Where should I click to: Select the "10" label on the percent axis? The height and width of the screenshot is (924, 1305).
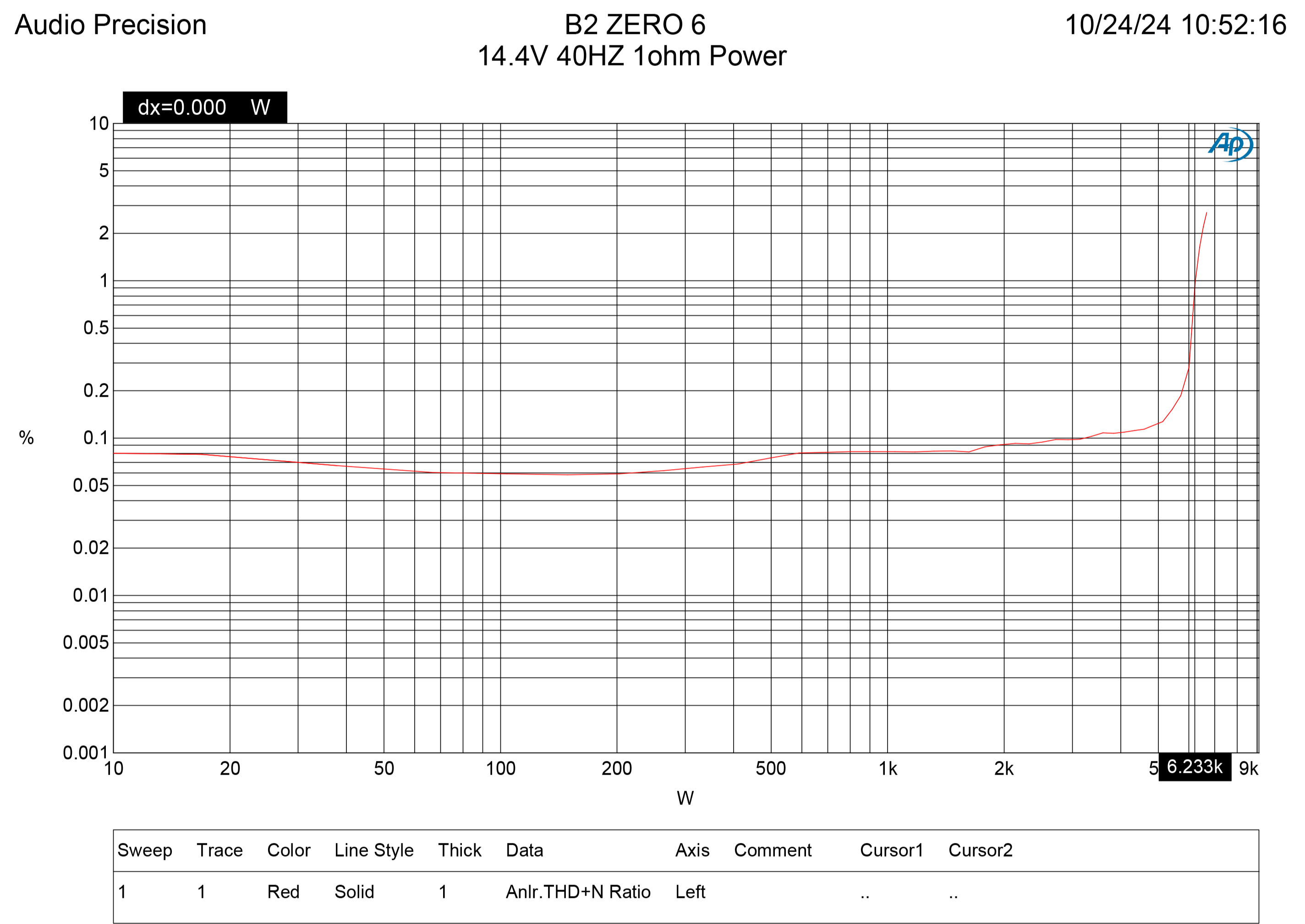[x=99, y=124]
